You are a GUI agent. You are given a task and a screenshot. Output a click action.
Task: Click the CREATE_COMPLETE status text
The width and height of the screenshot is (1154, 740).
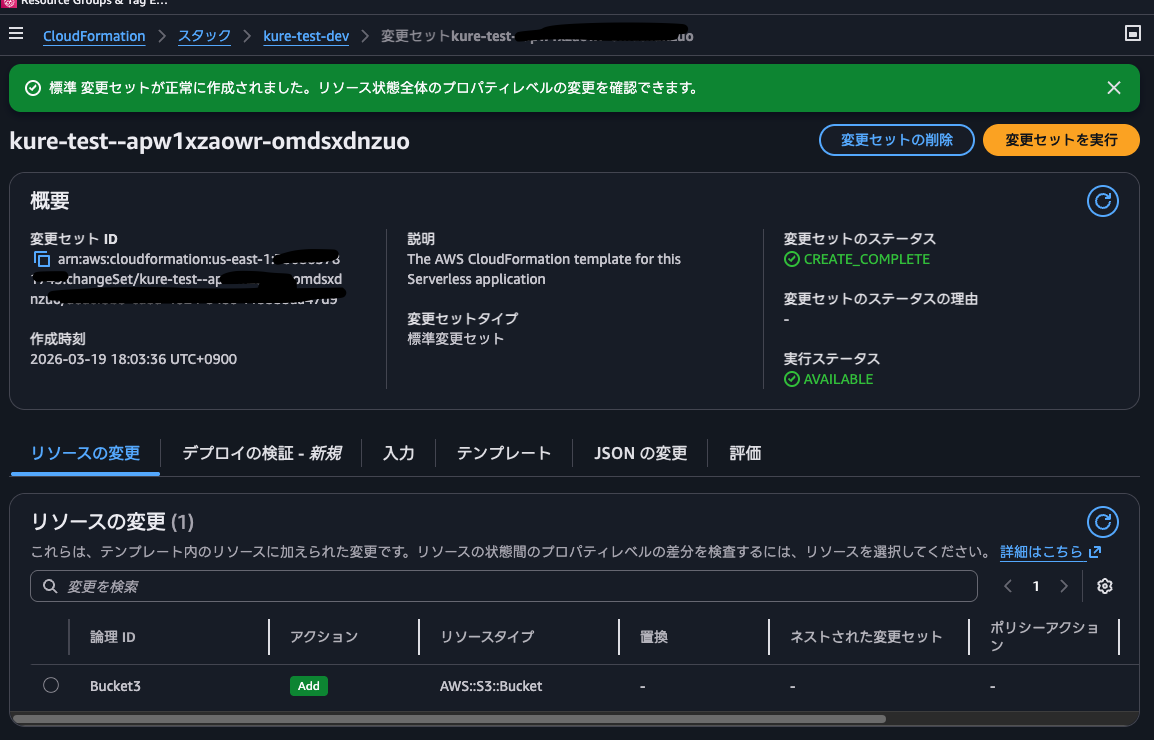(x=866, y=259)
